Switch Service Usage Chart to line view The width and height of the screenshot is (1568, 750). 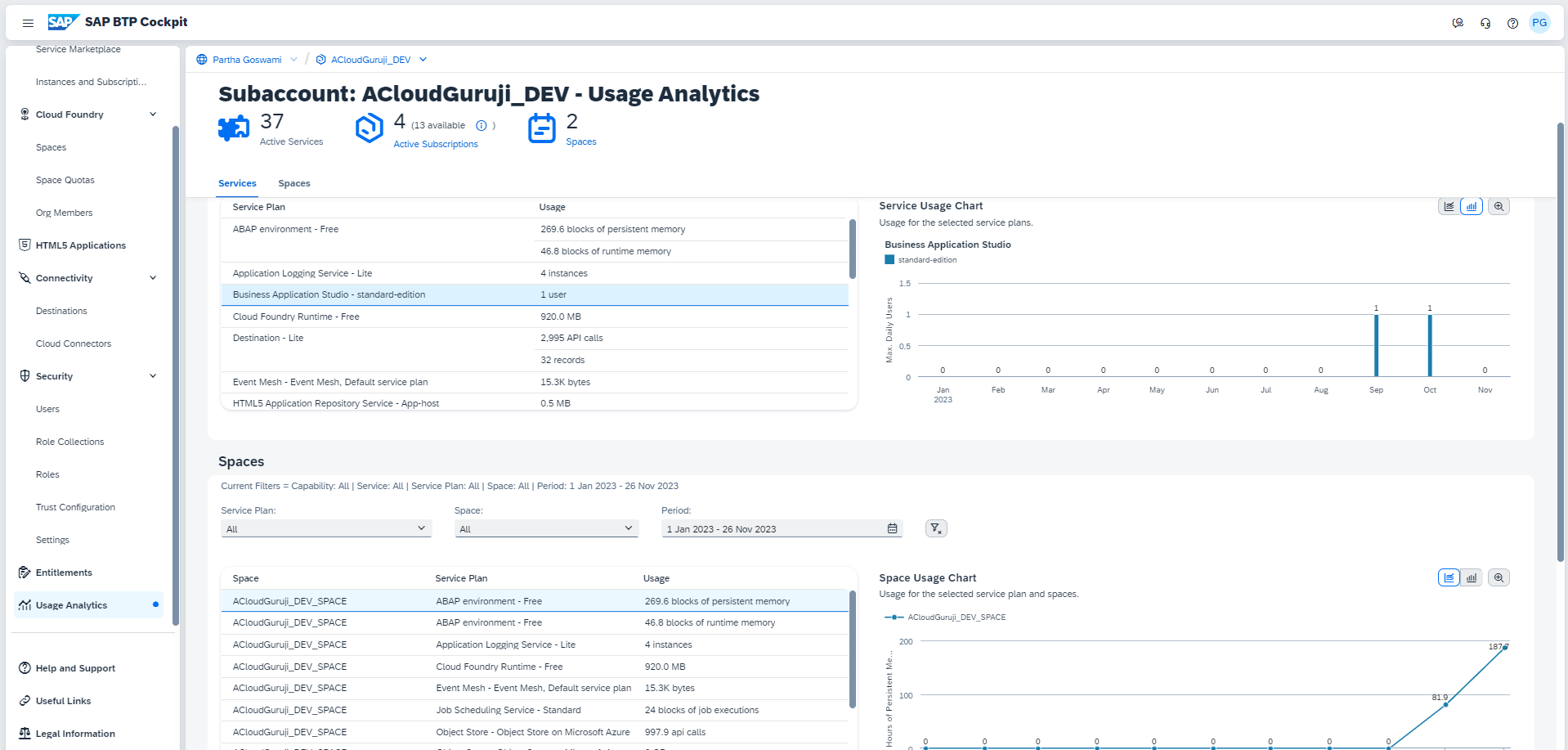tap(1449, 207)
